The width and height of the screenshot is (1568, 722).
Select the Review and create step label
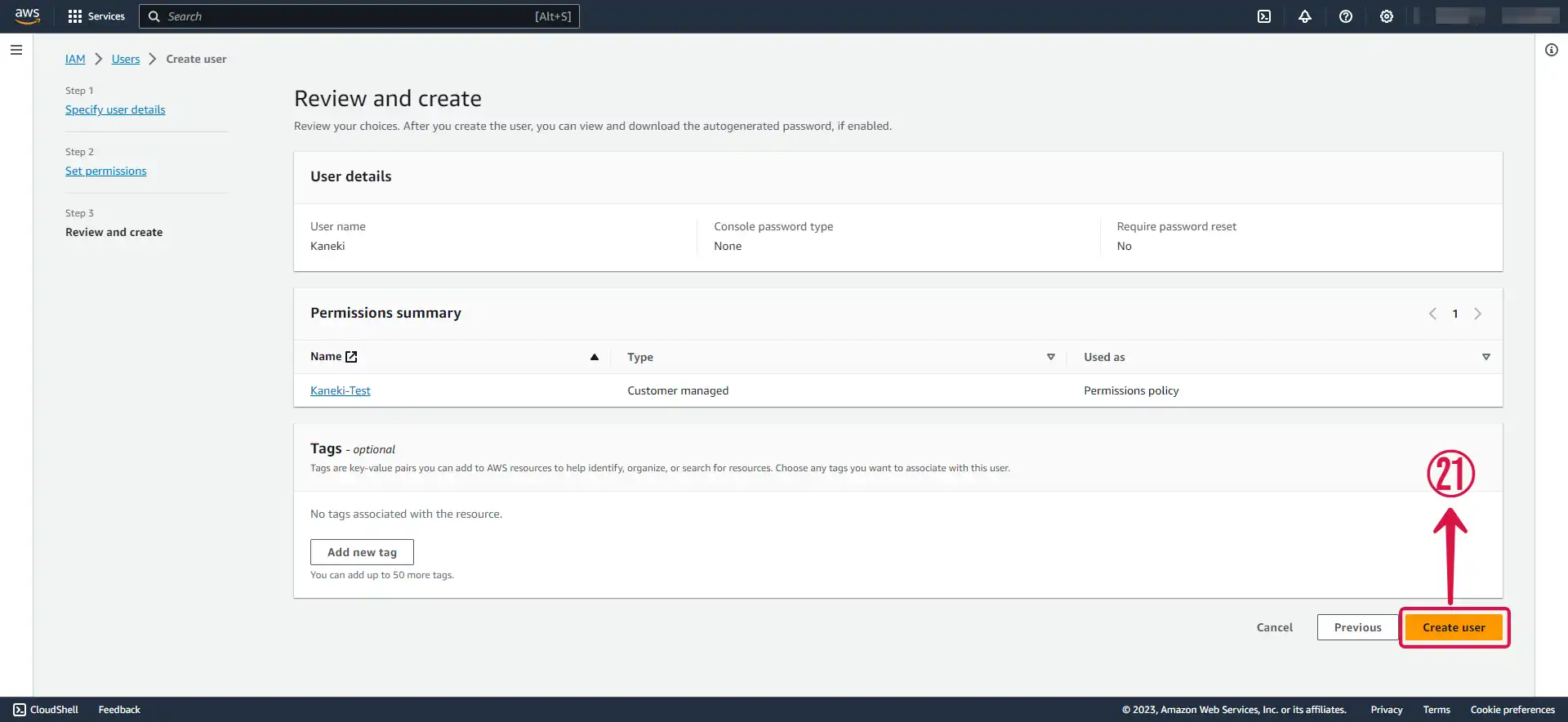point(114,232)
